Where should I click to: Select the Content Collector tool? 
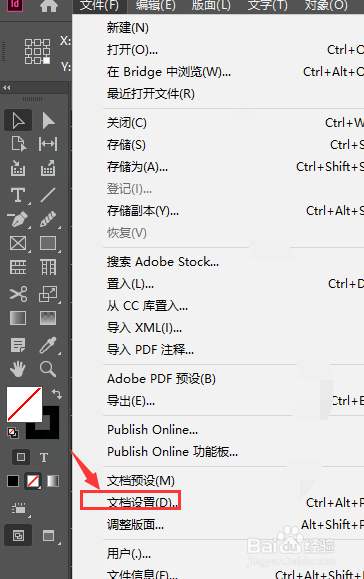[18, 168]
